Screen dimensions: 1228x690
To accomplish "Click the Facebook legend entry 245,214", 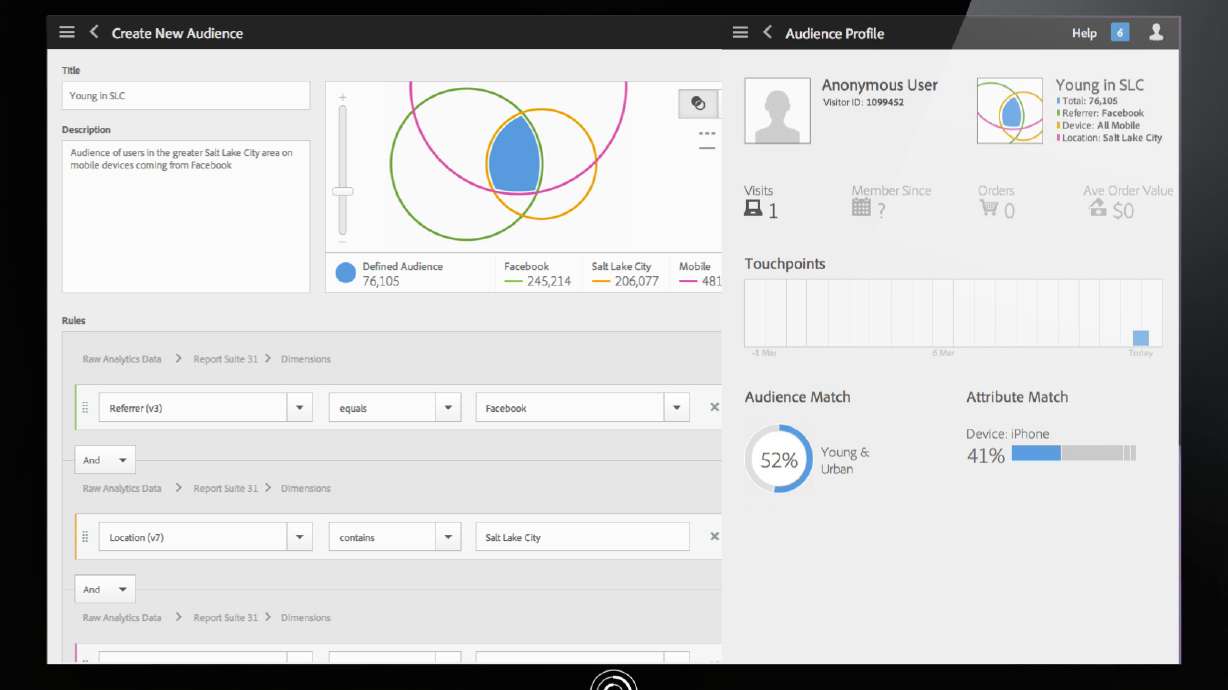I will click(538, 274).
